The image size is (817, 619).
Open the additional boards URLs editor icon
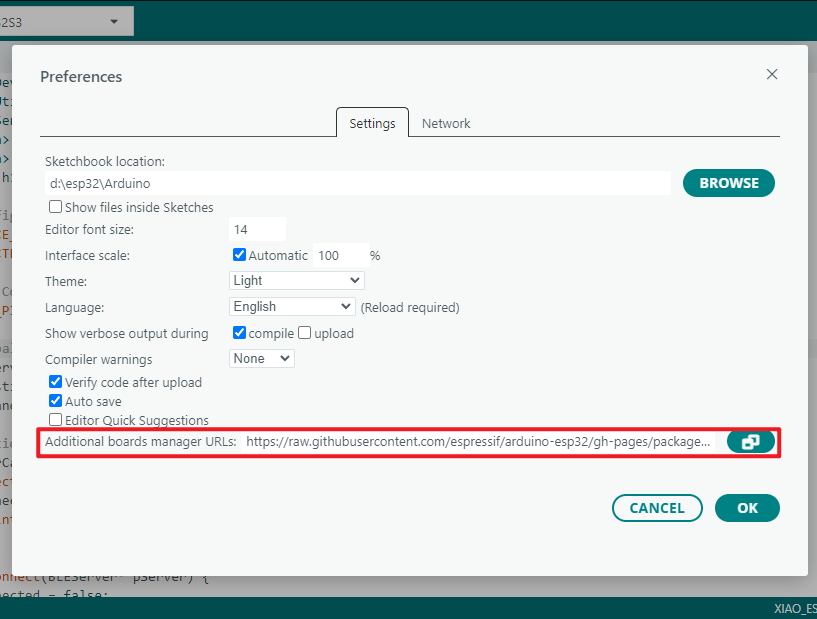pos(750,442)
